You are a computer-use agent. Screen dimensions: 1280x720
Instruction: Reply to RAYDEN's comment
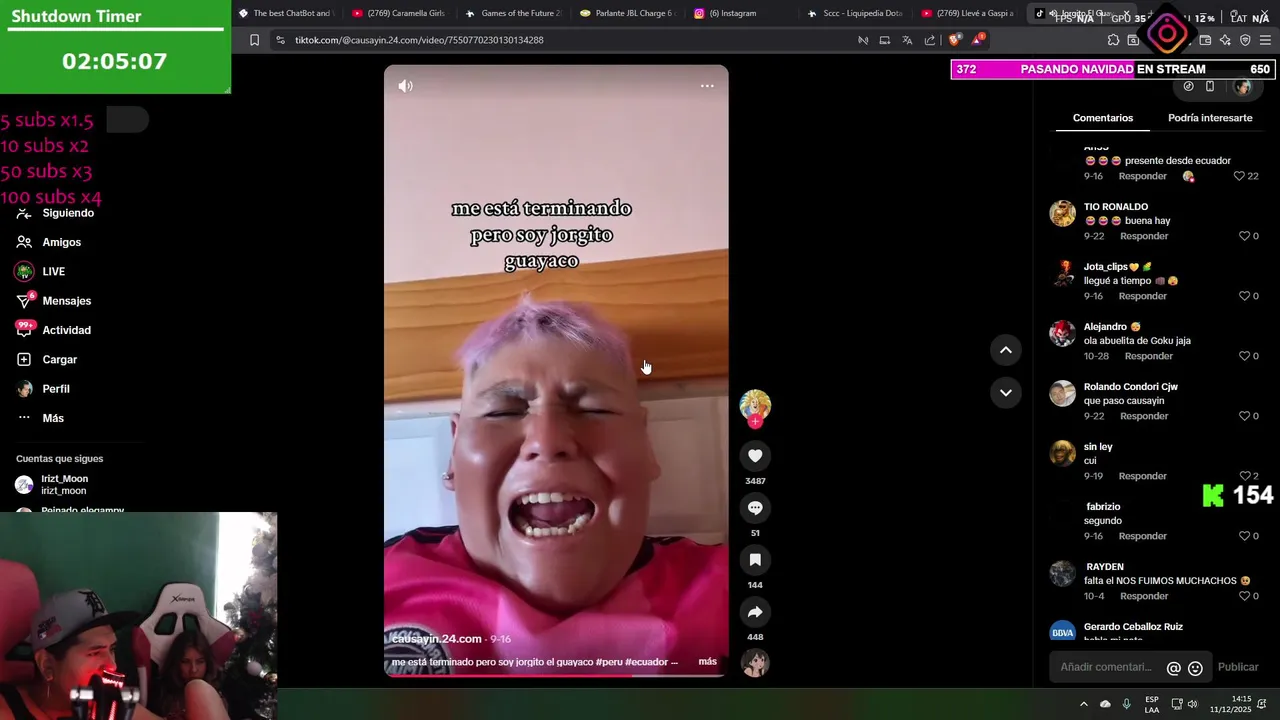[1144, 596]
